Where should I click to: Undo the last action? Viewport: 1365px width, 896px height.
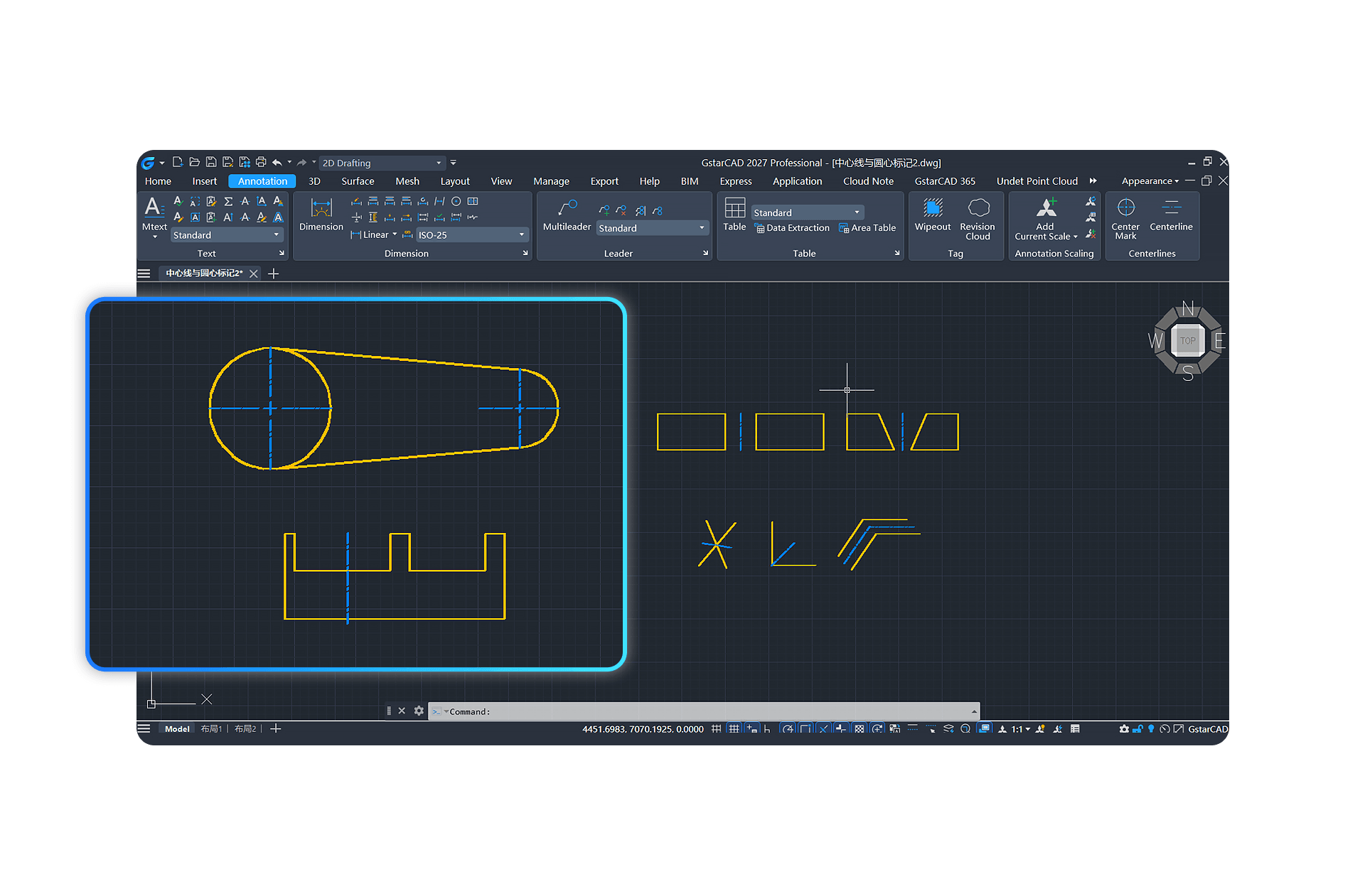click(277, 162)
